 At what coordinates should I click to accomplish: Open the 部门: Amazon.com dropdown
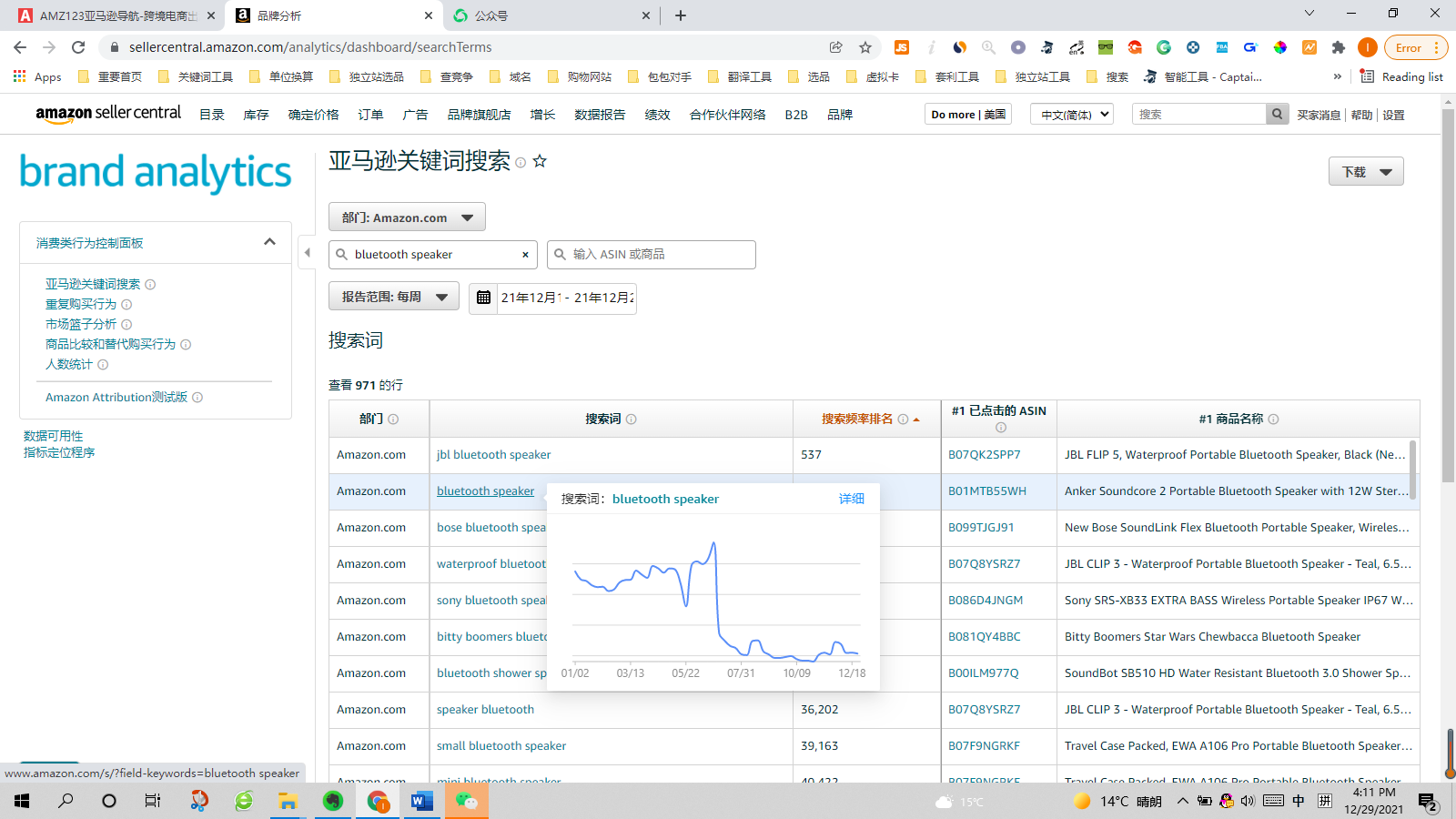[x=406, y=217]
